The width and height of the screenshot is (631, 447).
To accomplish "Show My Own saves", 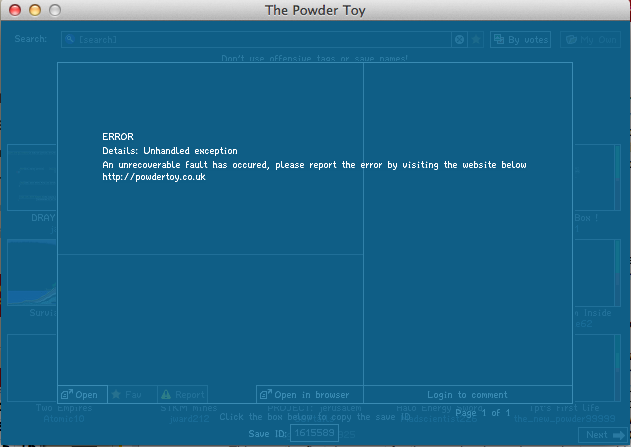I will pos(590,39).
